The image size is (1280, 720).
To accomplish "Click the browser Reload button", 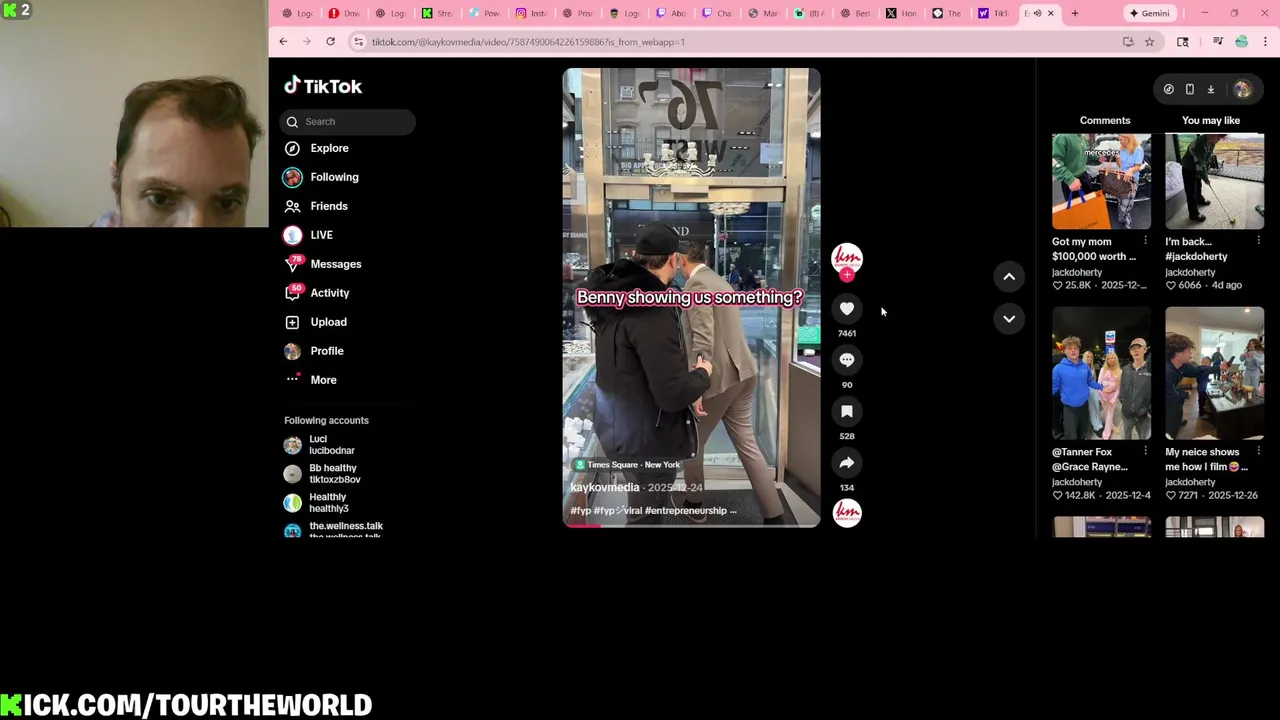I will (x=330, y=42).
